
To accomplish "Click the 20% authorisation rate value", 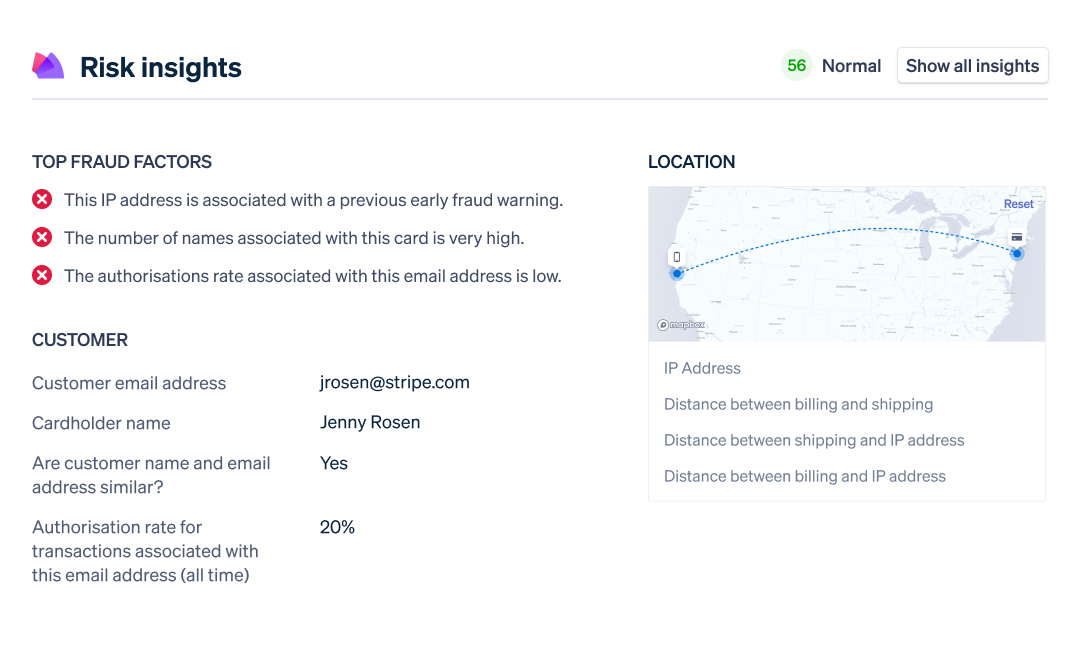I will pos(337,527).
